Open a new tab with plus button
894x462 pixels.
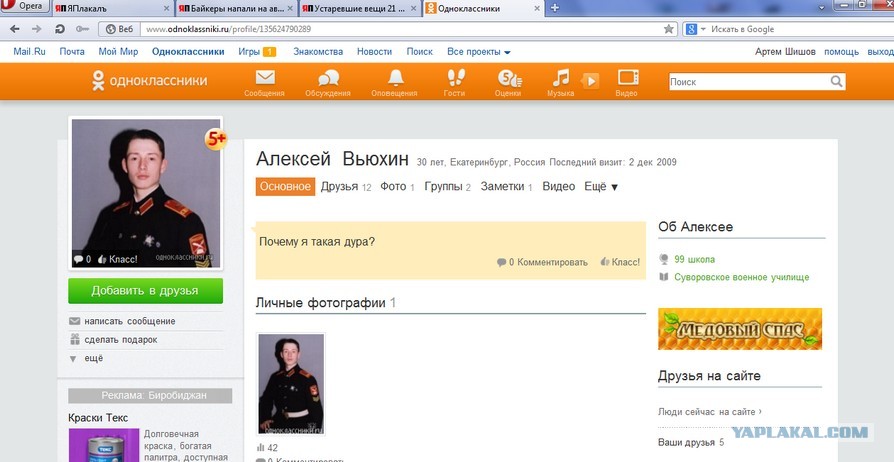(554, 8)
